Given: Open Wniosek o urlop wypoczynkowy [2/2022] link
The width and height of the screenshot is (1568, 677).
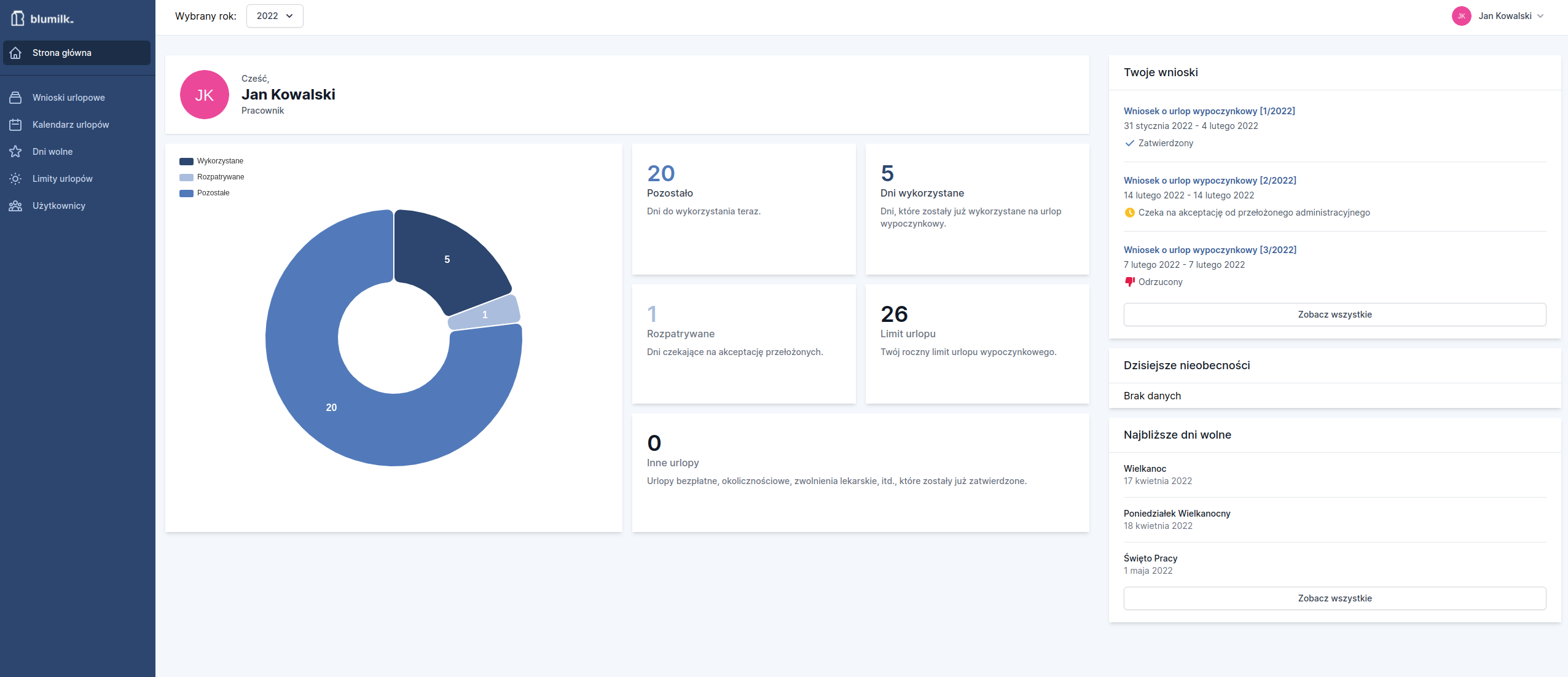Looking at the screenshot, I should 1210,181.
